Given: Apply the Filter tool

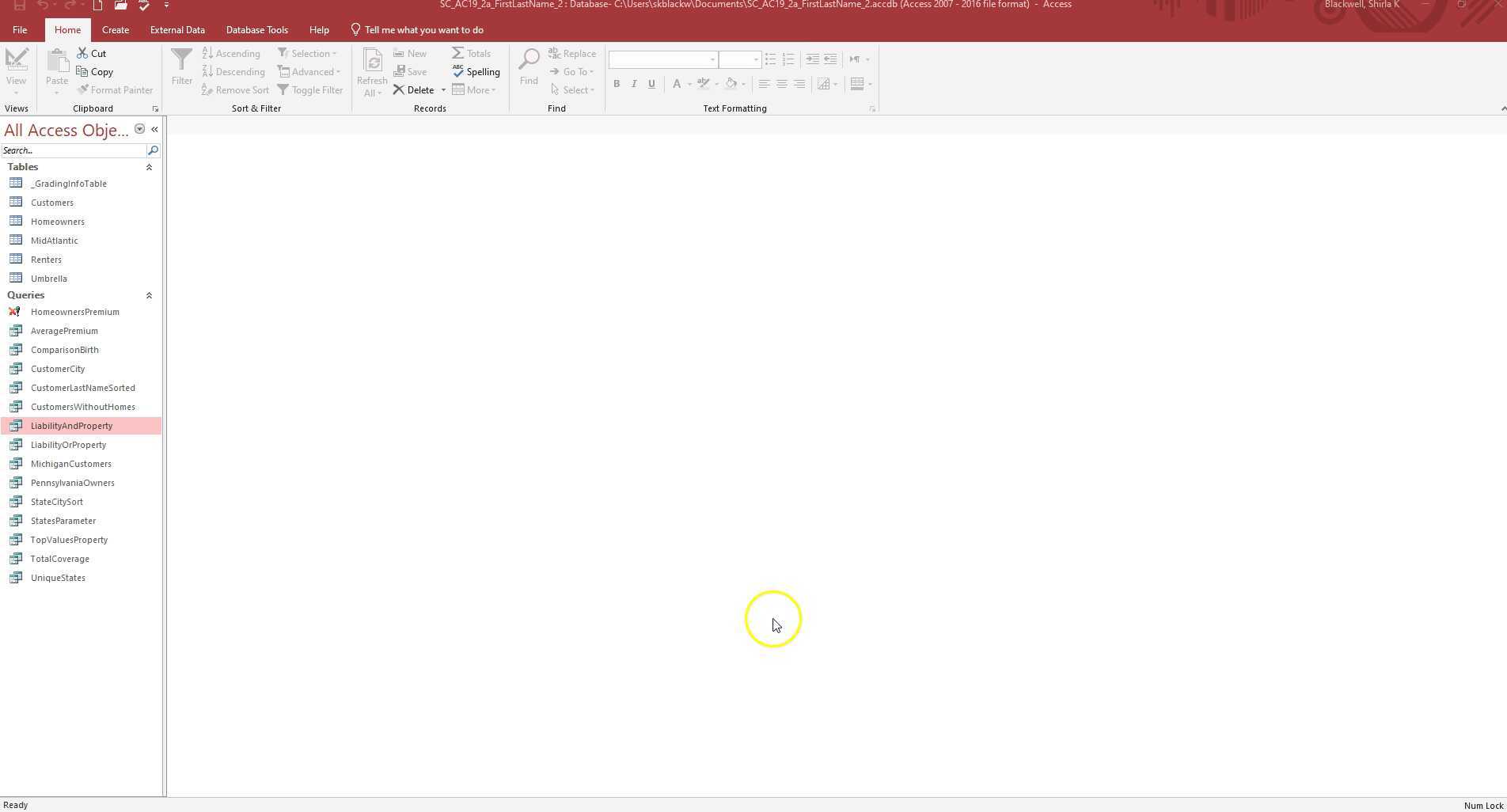Looking at the screenshot, I should [181, 69].
